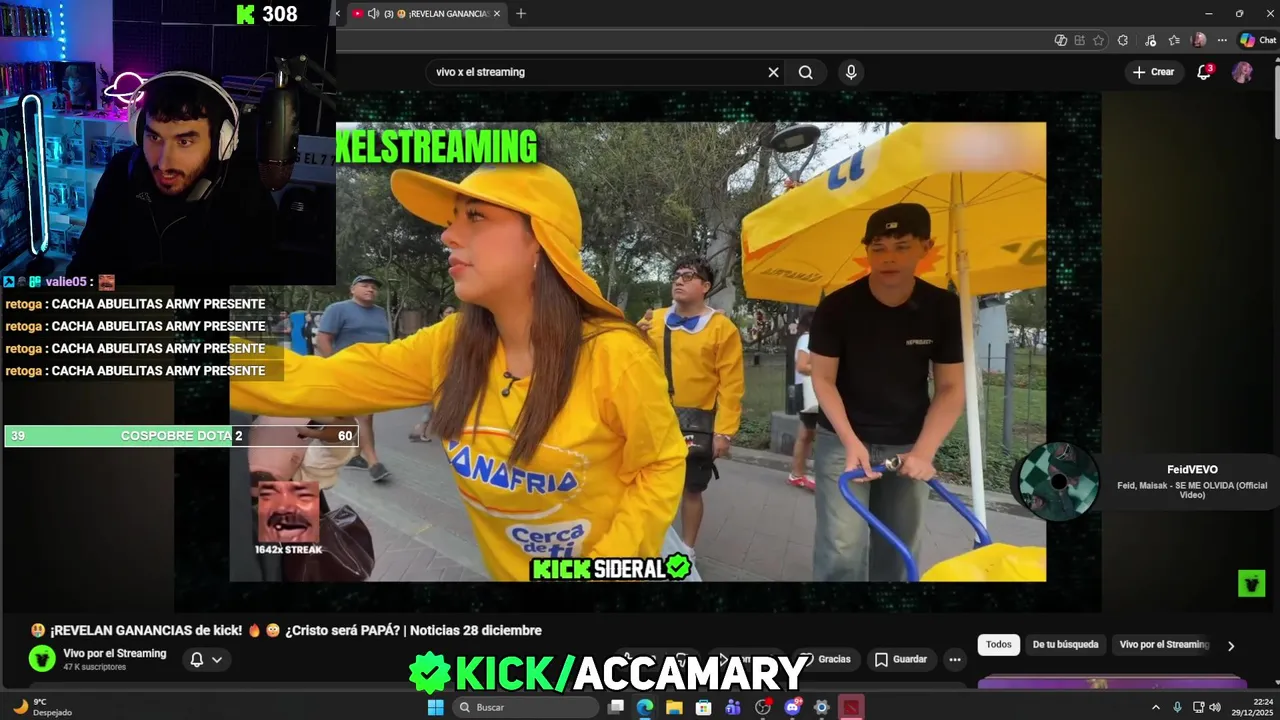Open the Vivo por el Streaming channel avatar
The image size is (1280, 720).
(42, 658)
